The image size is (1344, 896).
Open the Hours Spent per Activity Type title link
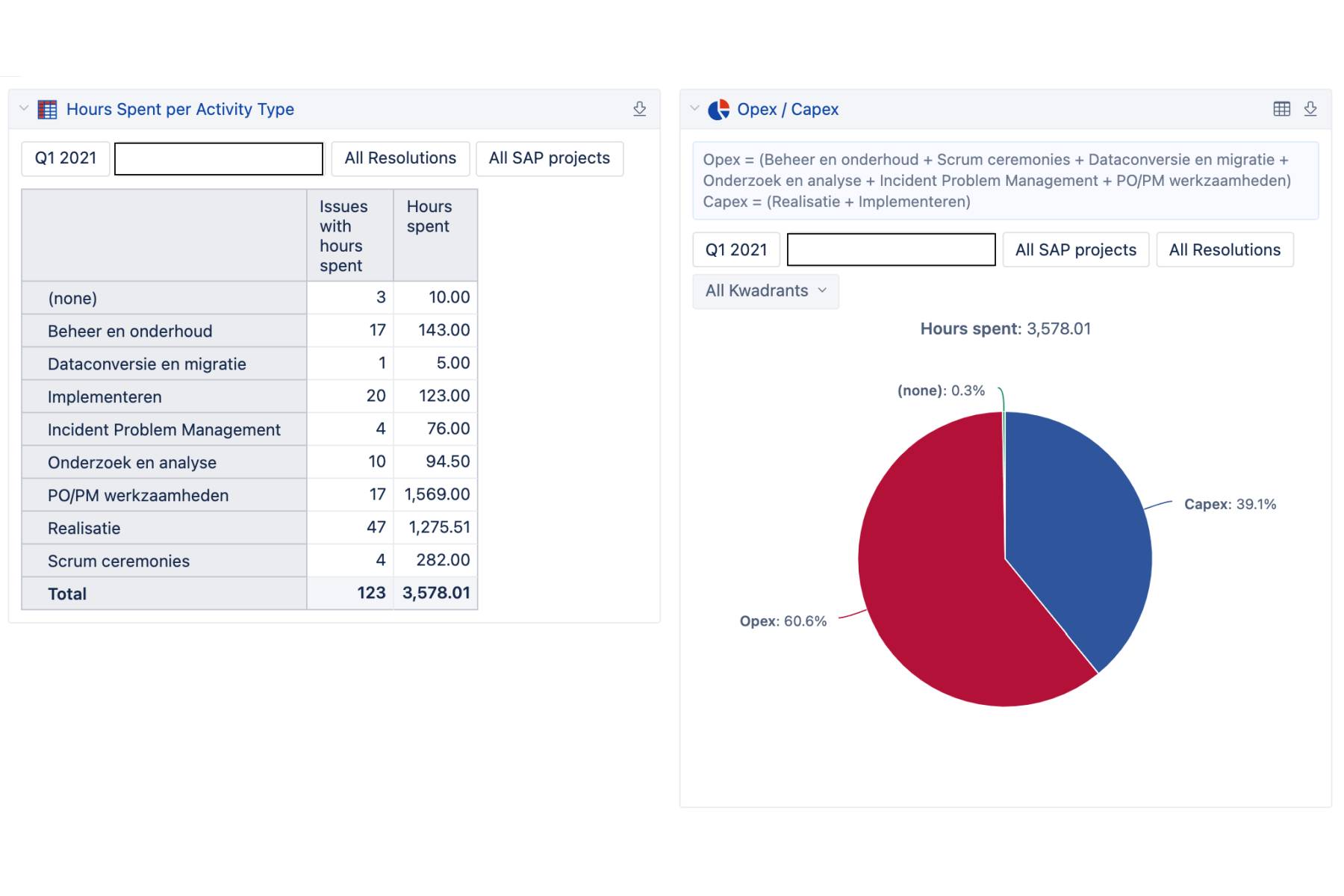[x=180, y=110]
